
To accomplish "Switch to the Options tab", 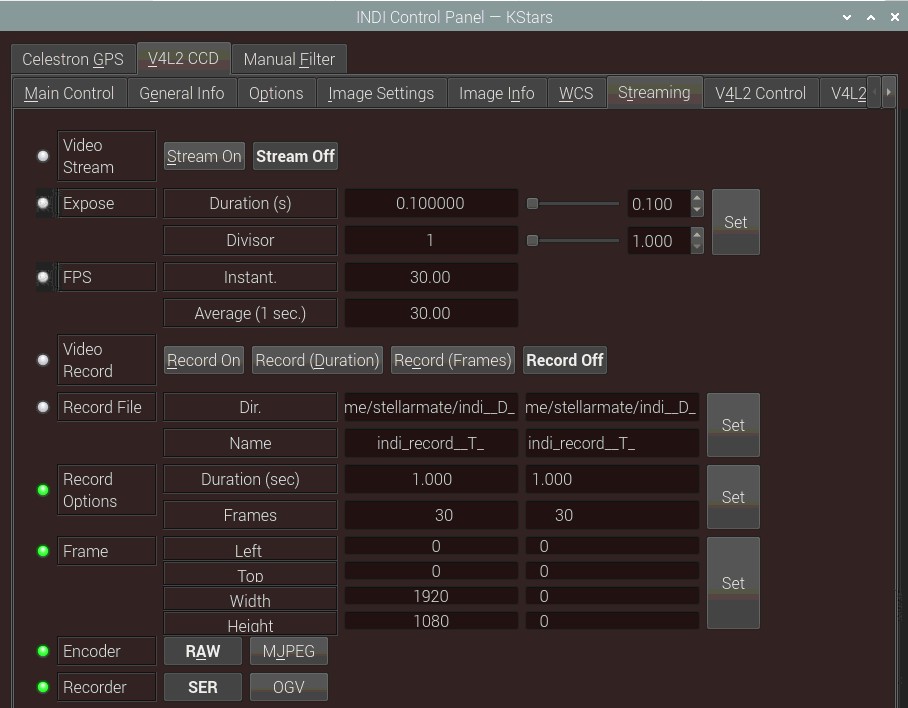I will 276,93.
